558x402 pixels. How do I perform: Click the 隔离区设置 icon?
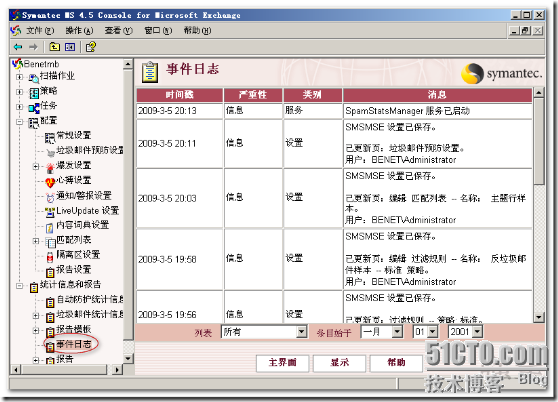pos(50,257)
